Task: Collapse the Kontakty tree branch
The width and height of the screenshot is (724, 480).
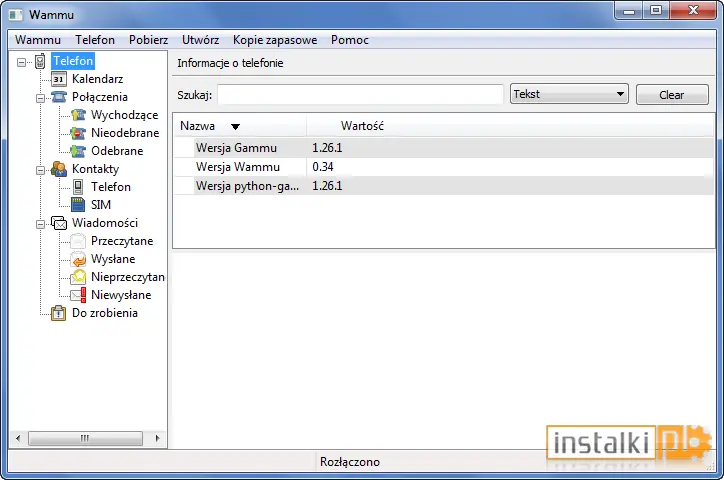Action: click(x=41, y=170)
